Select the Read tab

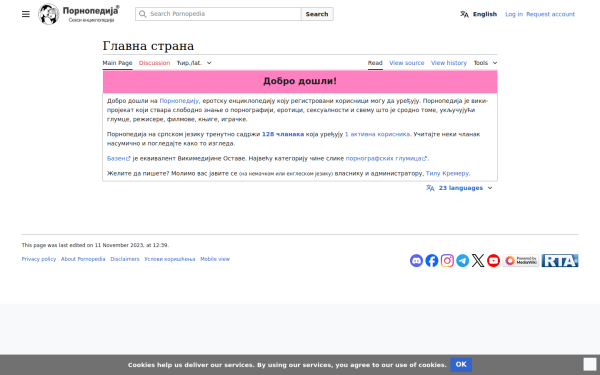[x=375, y=63]
